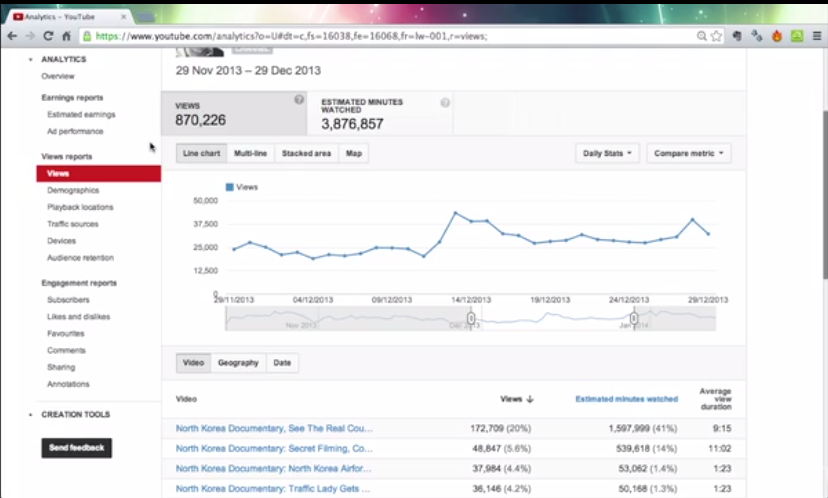Open the browser home page icon
Screen dimensions: 828x498
coord(66,36)
